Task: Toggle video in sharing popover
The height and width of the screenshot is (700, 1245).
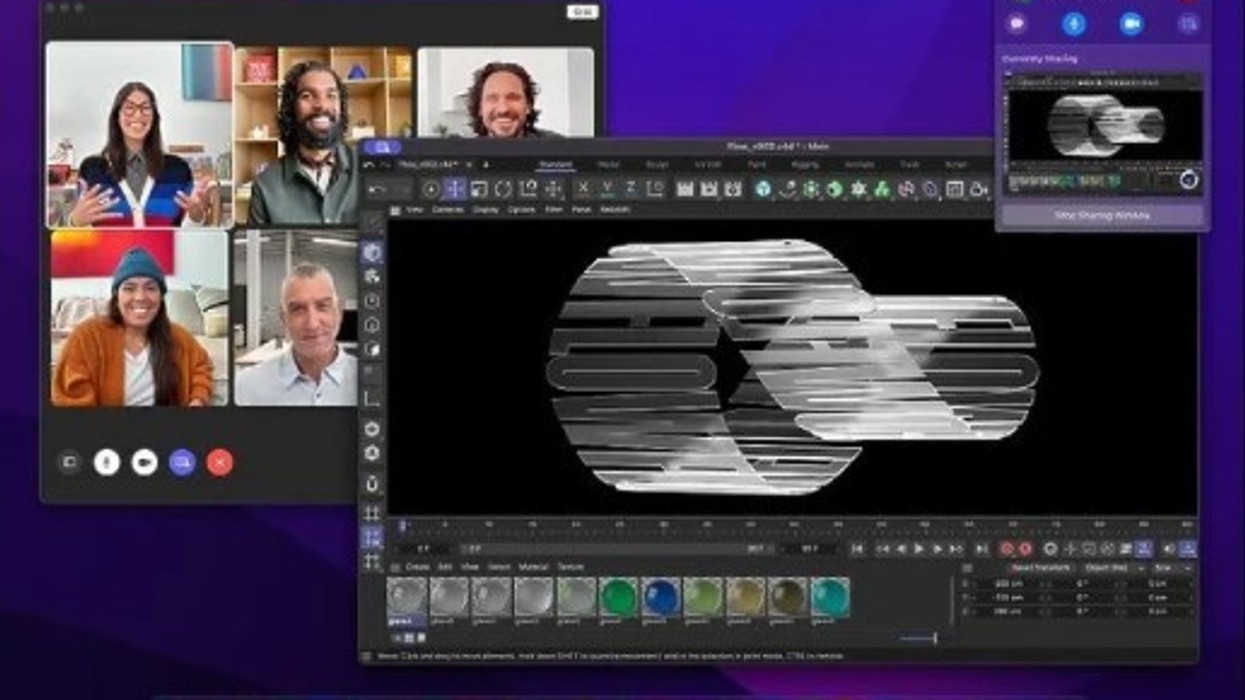Action: [x=1131, y=24]
